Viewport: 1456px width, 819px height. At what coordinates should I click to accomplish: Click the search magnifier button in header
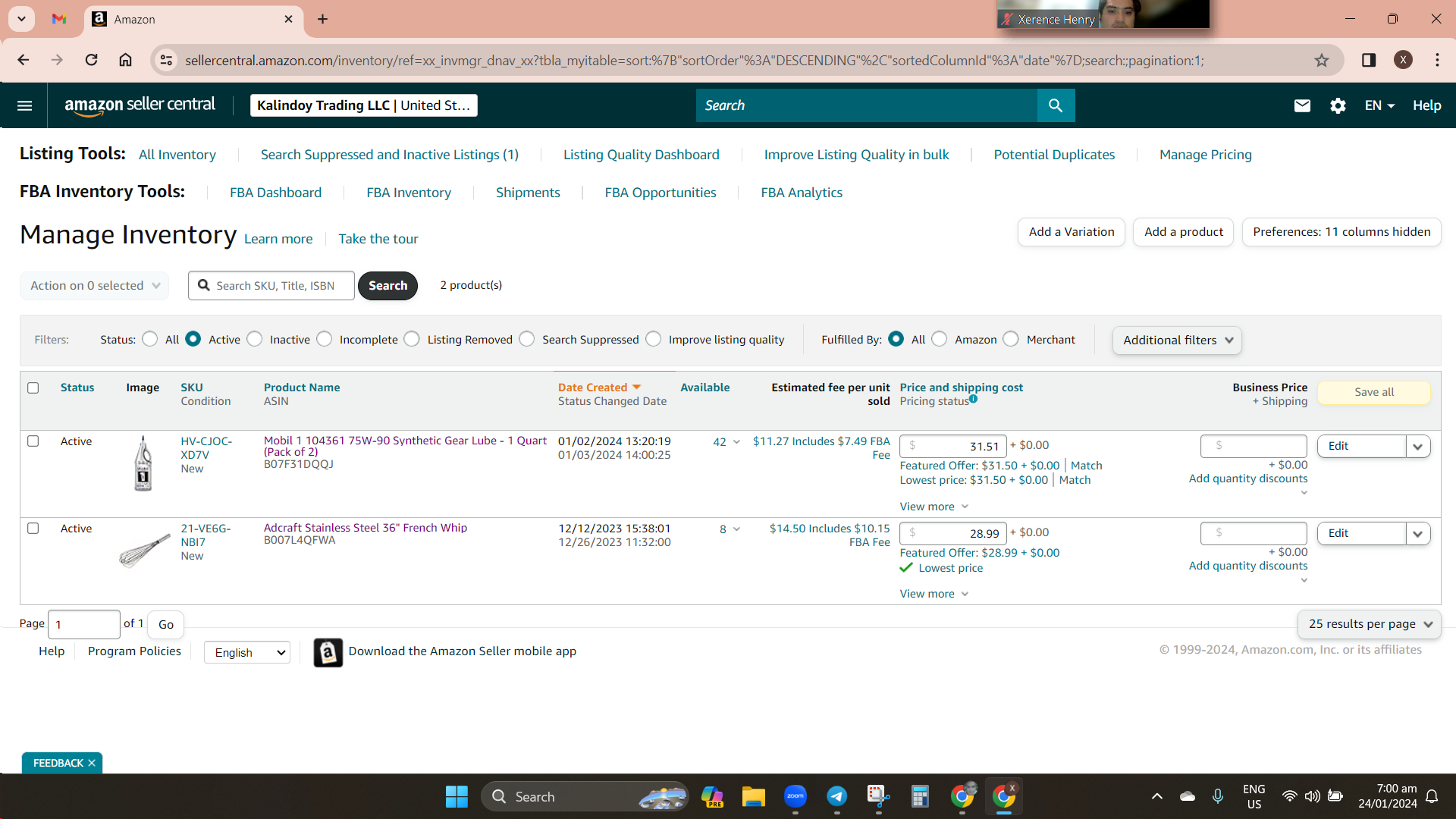1056,105
